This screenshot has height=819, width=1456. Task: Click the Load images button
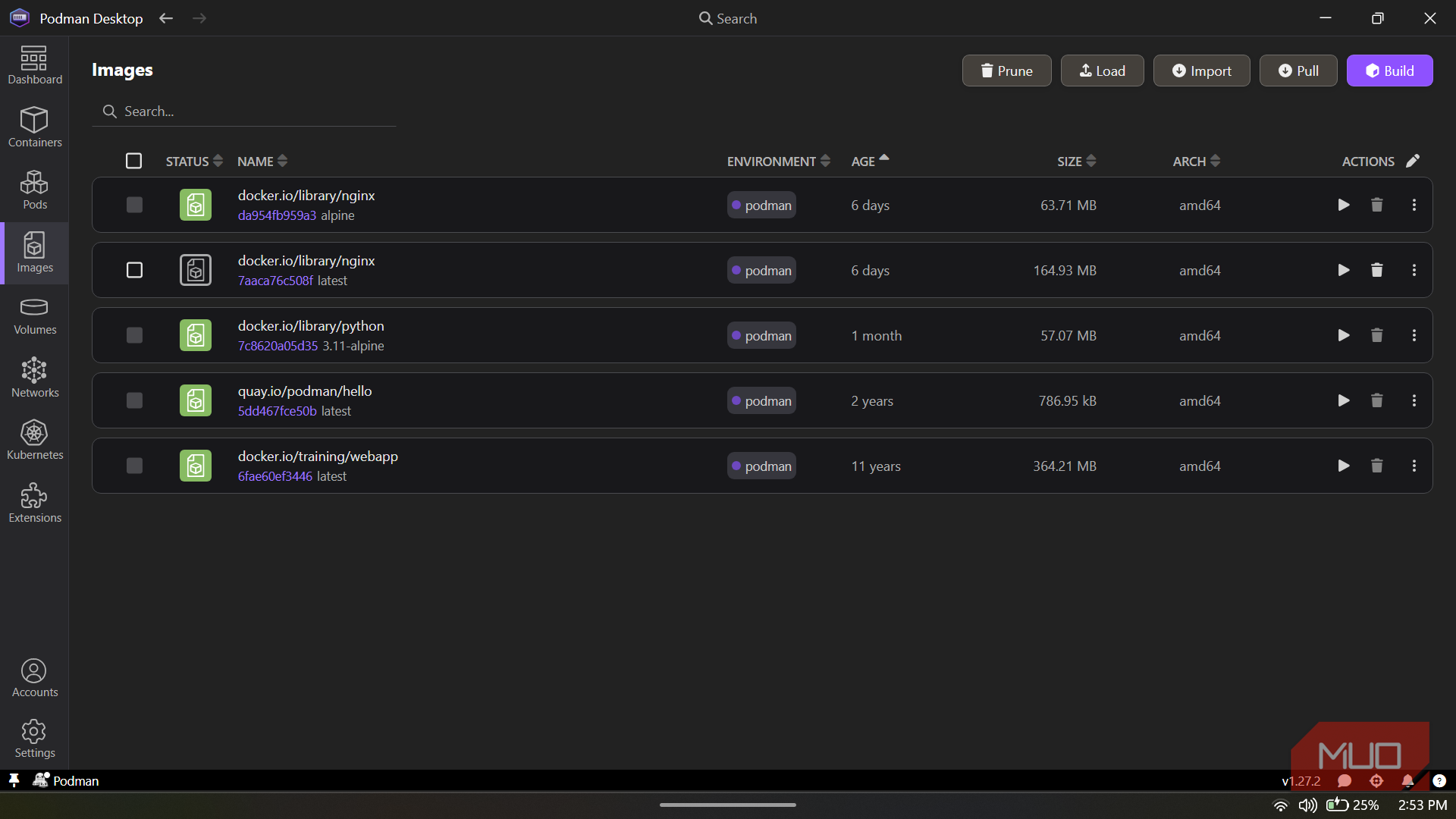(x=1102, y=71)
